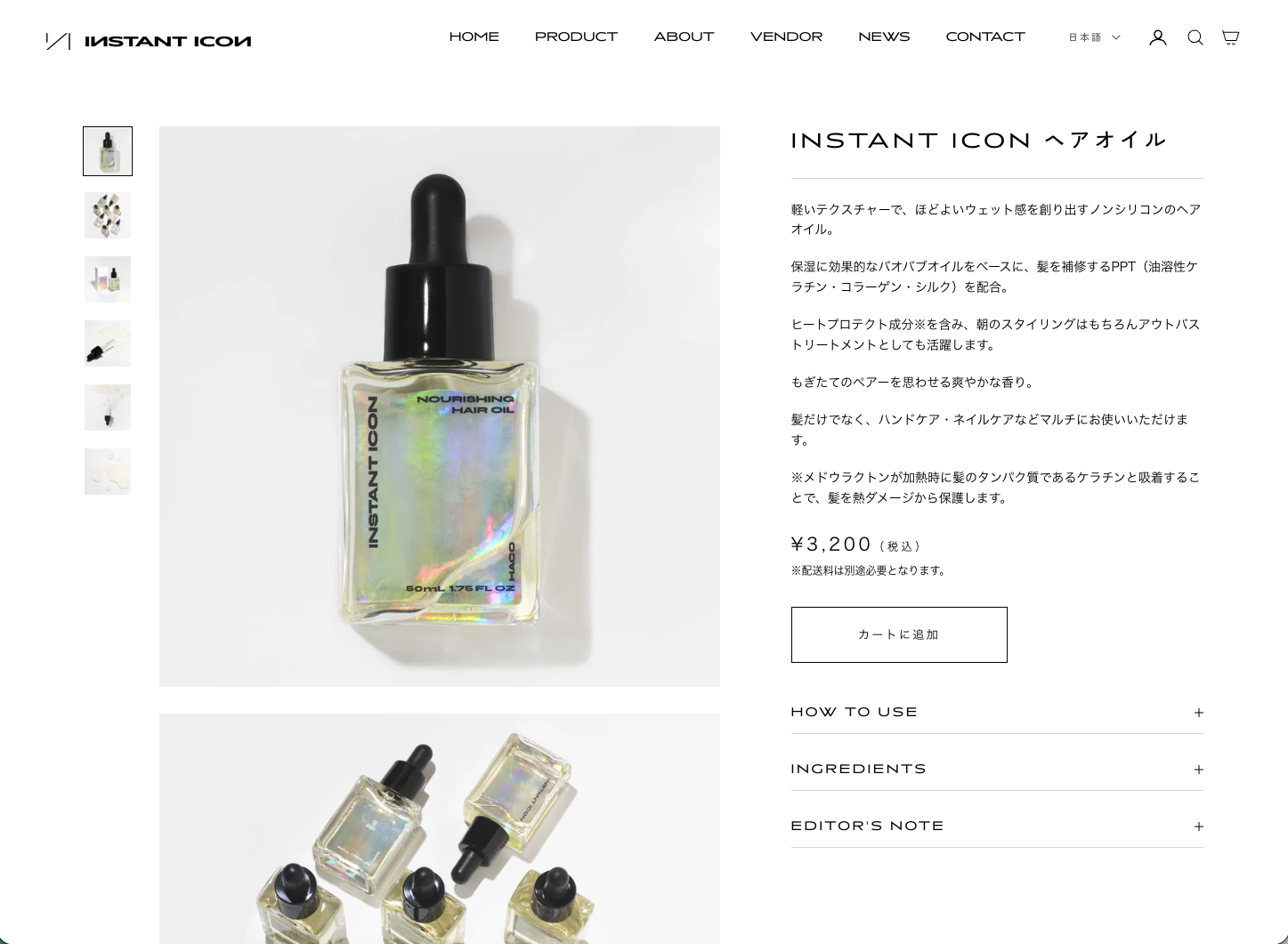The height and width of the screenshot is (944, 1288).
Task: Open the 日本語 language dropdown
Action: coord(1094,37)
